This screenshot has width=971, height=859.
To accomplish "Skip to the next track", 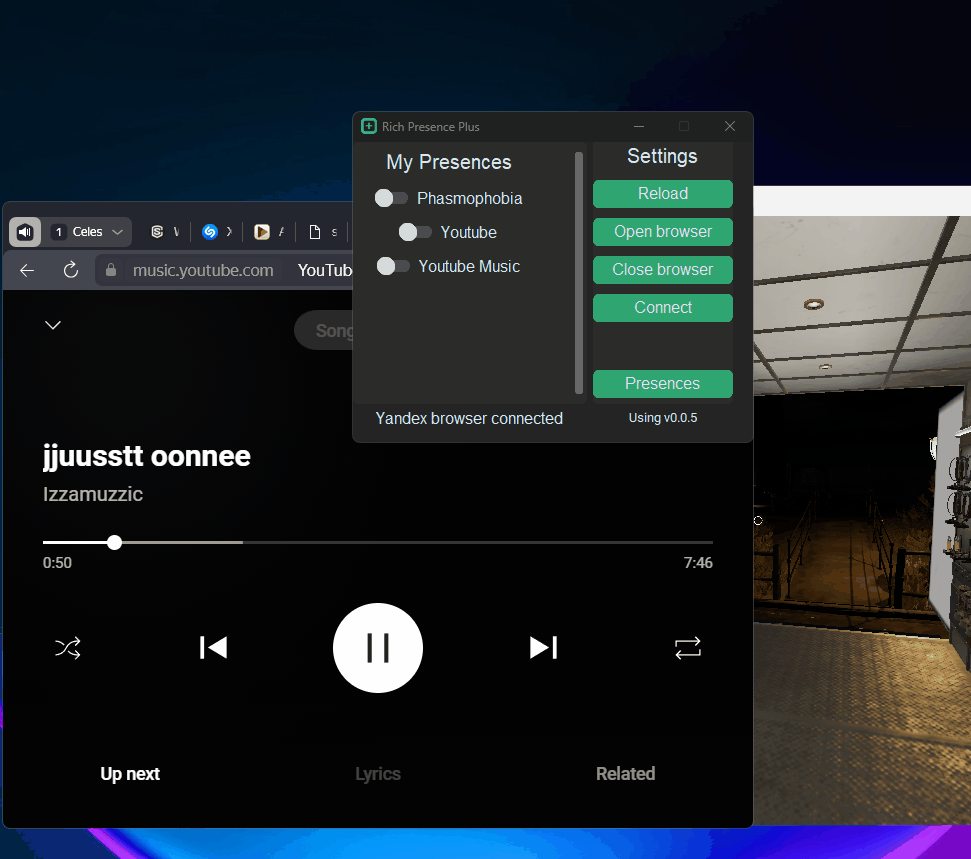I will click(544, 648).
